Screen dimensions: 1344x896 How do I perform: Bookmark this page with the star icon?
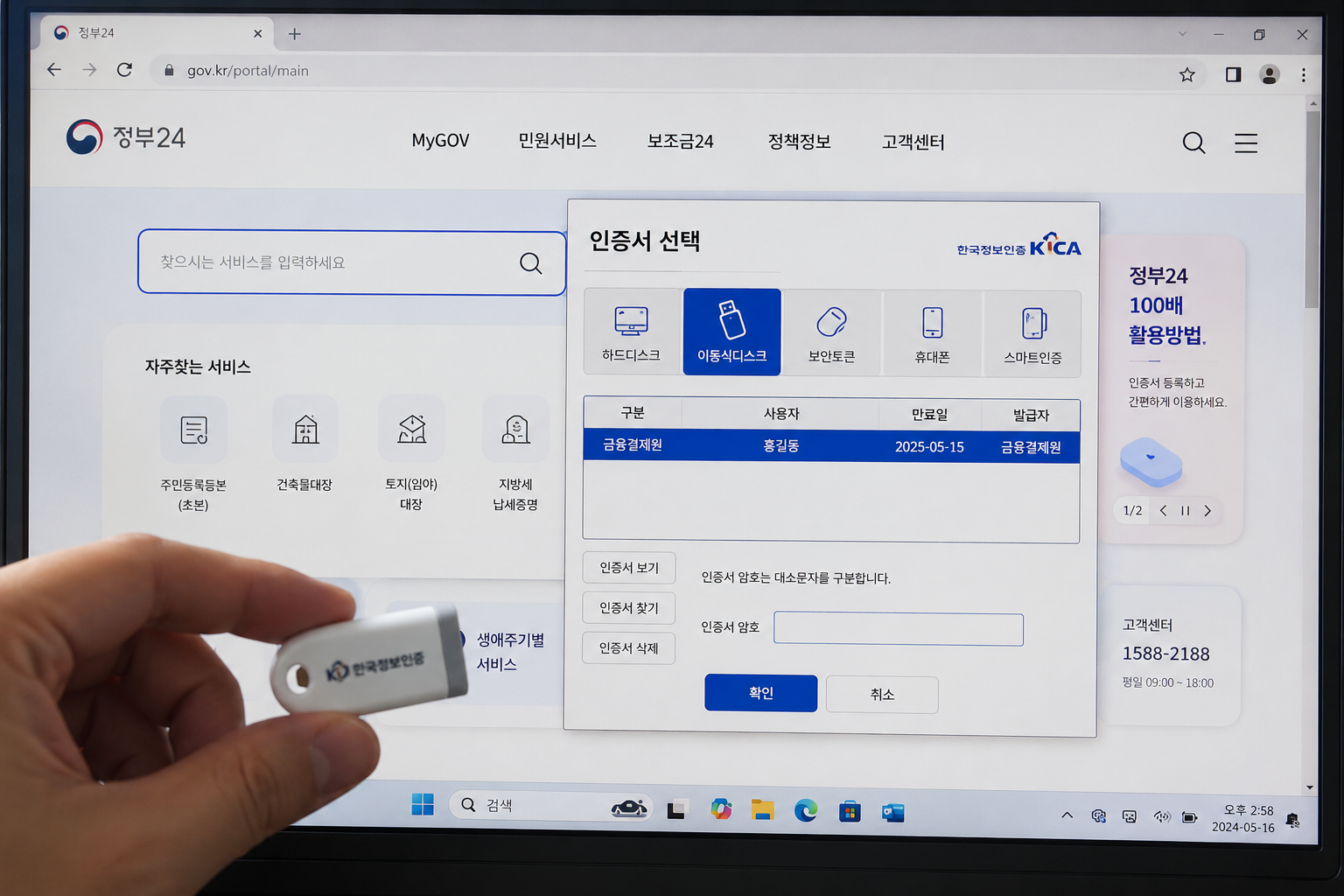[1186, 74]
